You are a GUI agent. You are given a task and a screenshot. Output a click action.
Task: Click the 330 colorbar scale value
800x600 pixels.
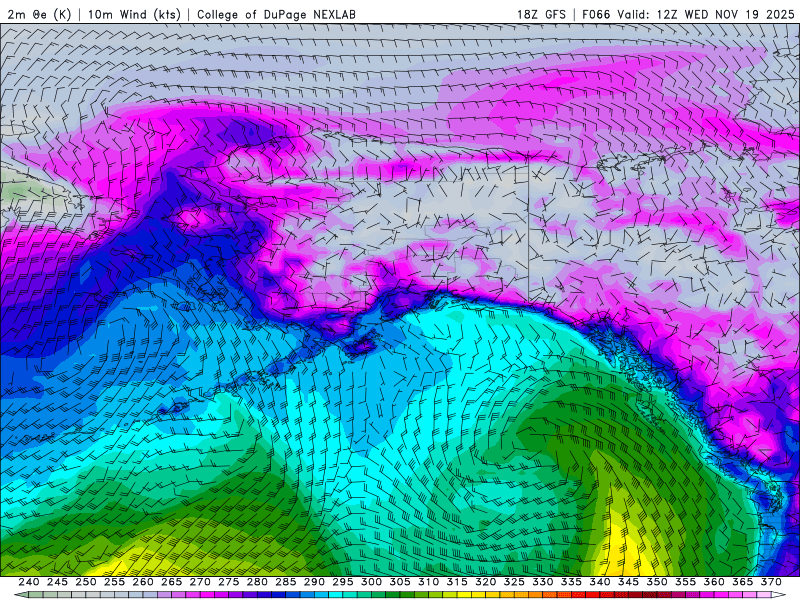point(543,582)
